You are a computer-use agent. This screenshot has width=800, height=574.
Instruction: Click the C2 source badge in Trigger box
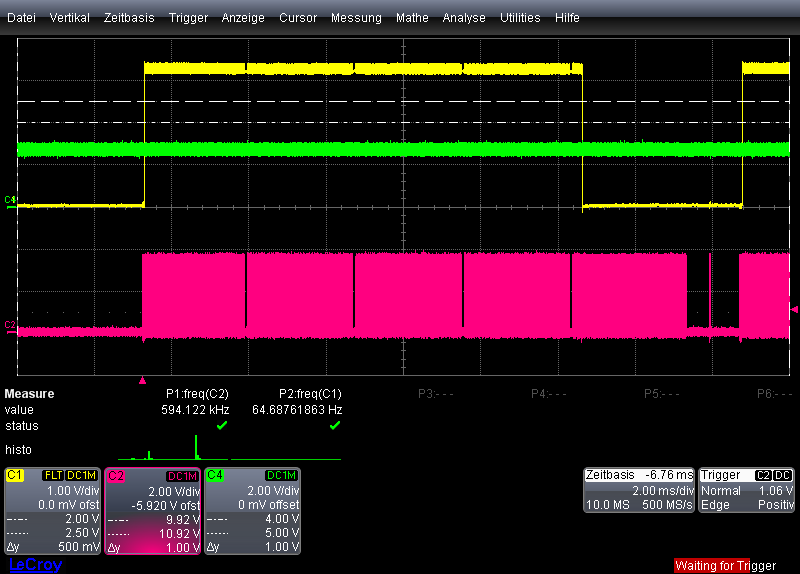(763, 476)
